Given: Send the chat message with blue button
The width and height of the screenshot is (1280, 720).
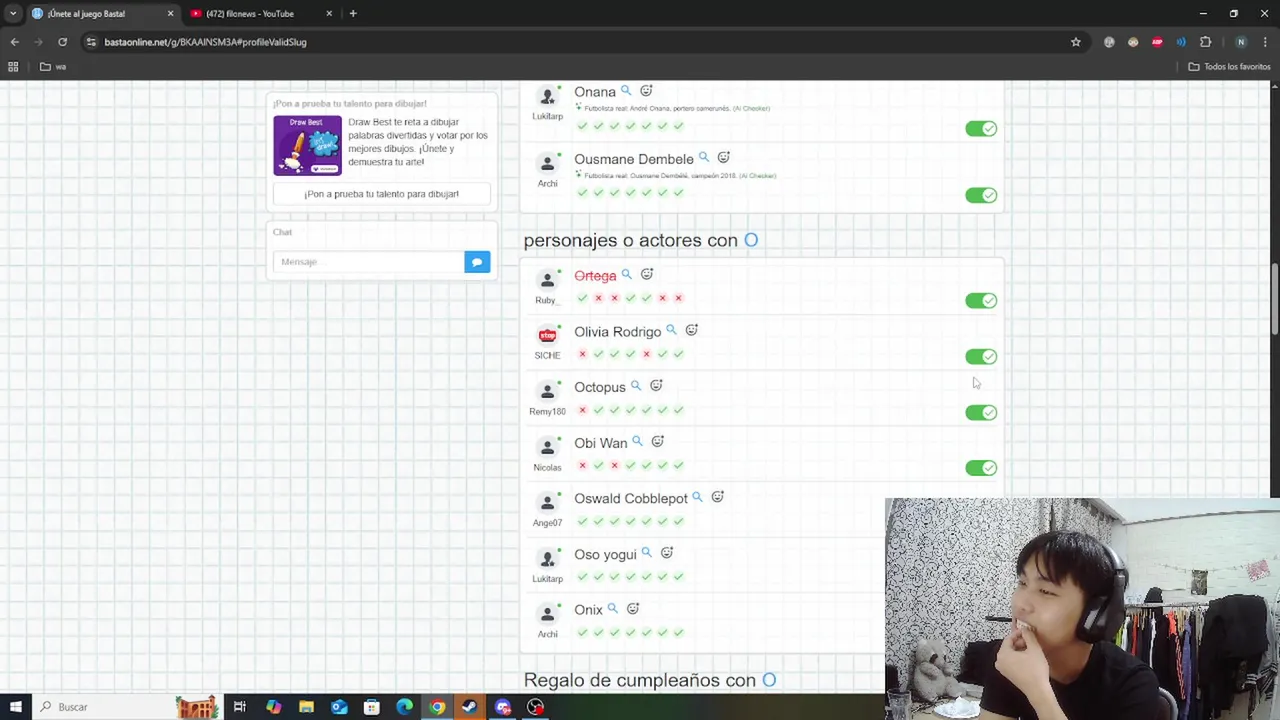Looking at the screenshot, I should coord(477,262).
